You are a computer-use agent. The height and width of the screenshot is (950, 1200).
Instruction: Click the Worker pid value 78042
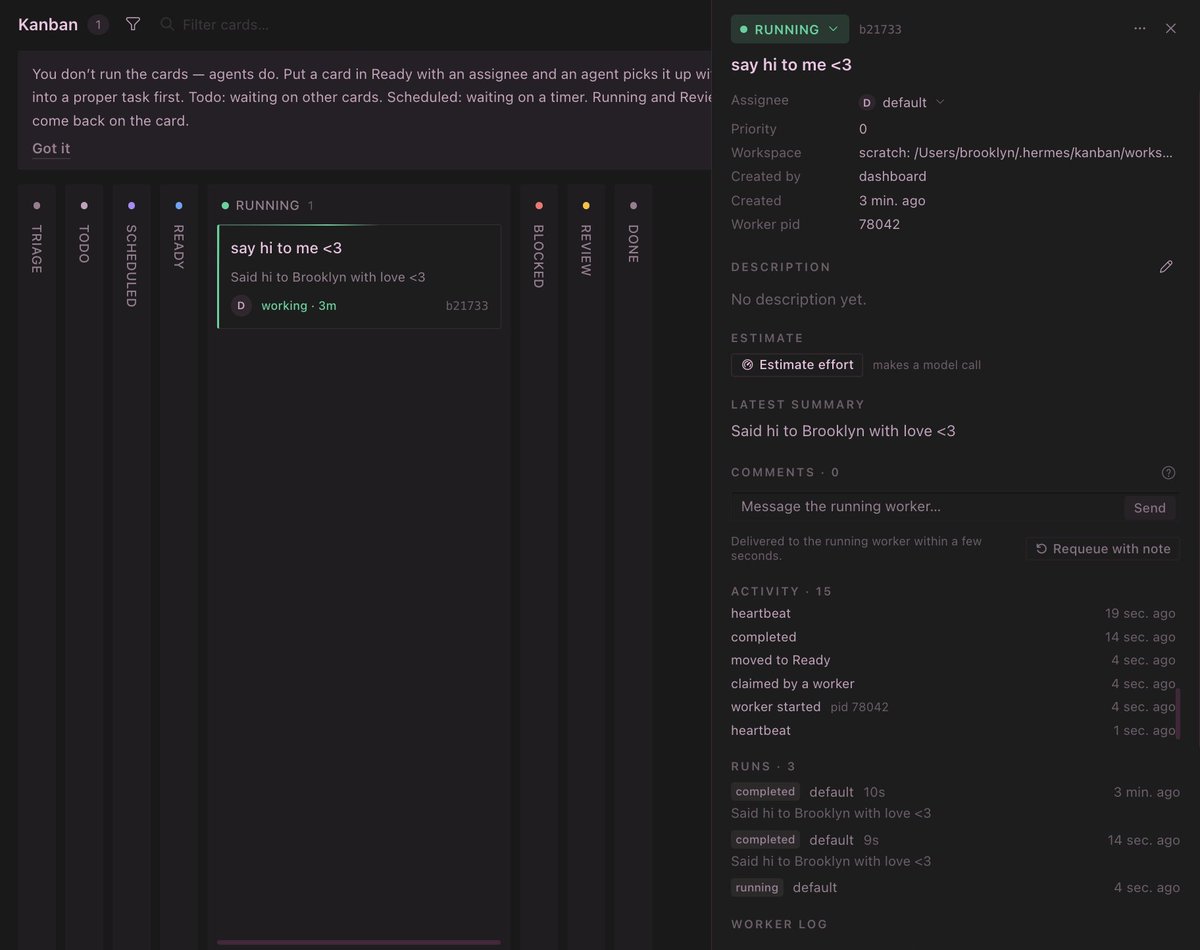point(879,224)
